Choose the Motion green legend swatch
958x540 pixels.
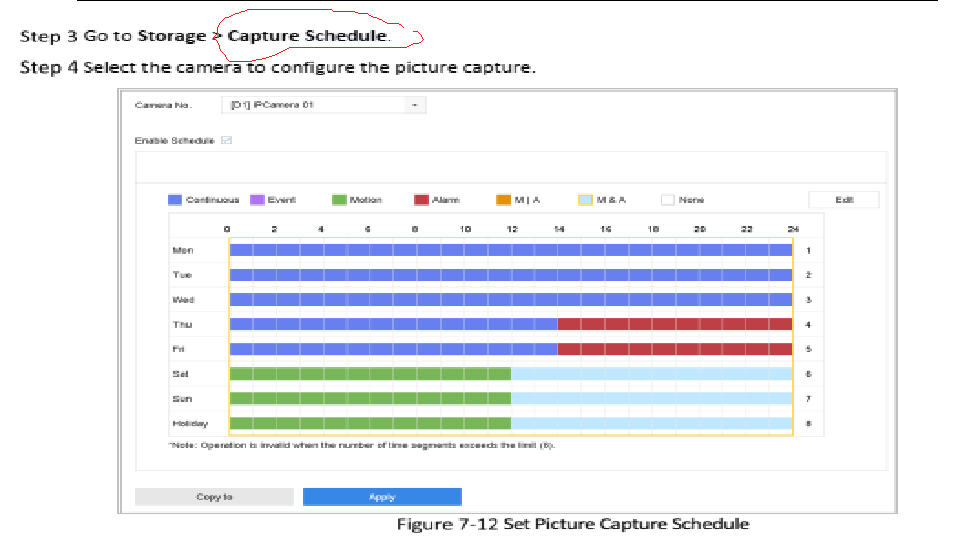pos(339,200)
